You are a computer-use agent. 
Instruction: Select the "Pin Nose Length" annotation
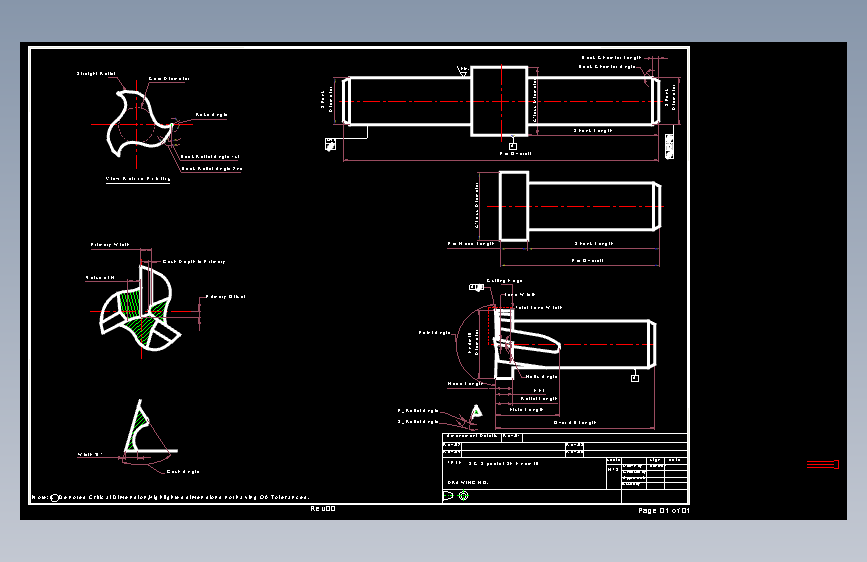[471, 243]
